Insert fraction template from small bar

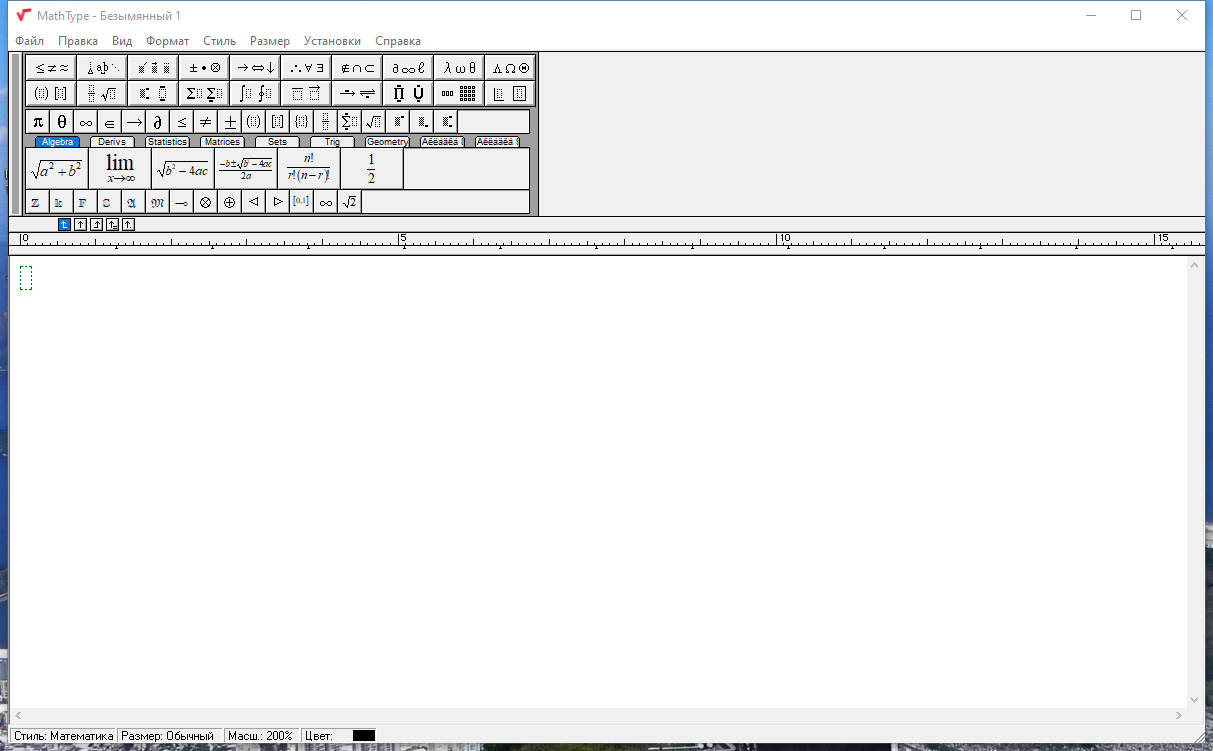(326, 122)
